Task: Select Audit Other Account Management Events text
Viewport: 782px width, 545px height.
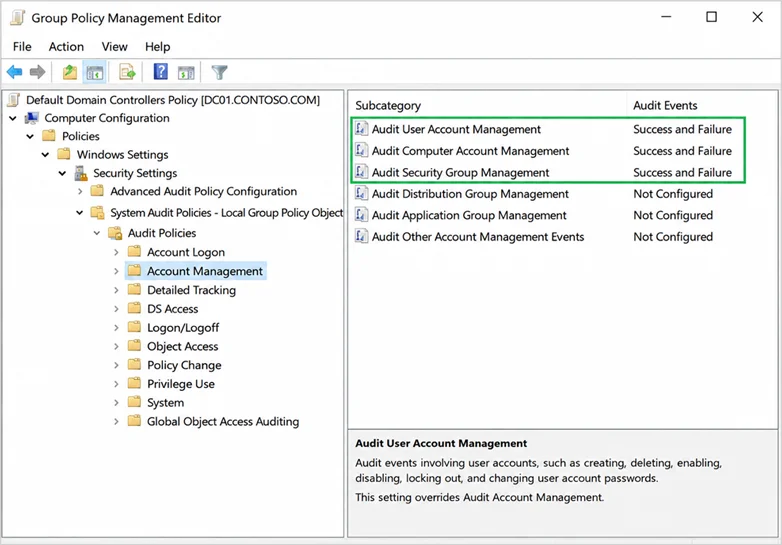Action: pos(478,237)
